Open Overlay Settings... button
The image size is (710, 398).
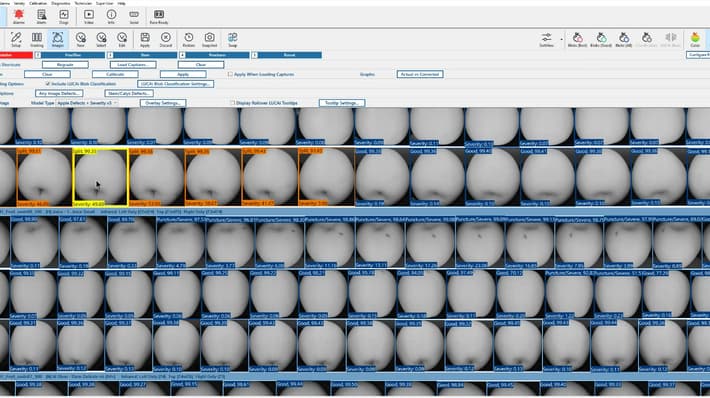pyautogui.click(x=163, y=103)
